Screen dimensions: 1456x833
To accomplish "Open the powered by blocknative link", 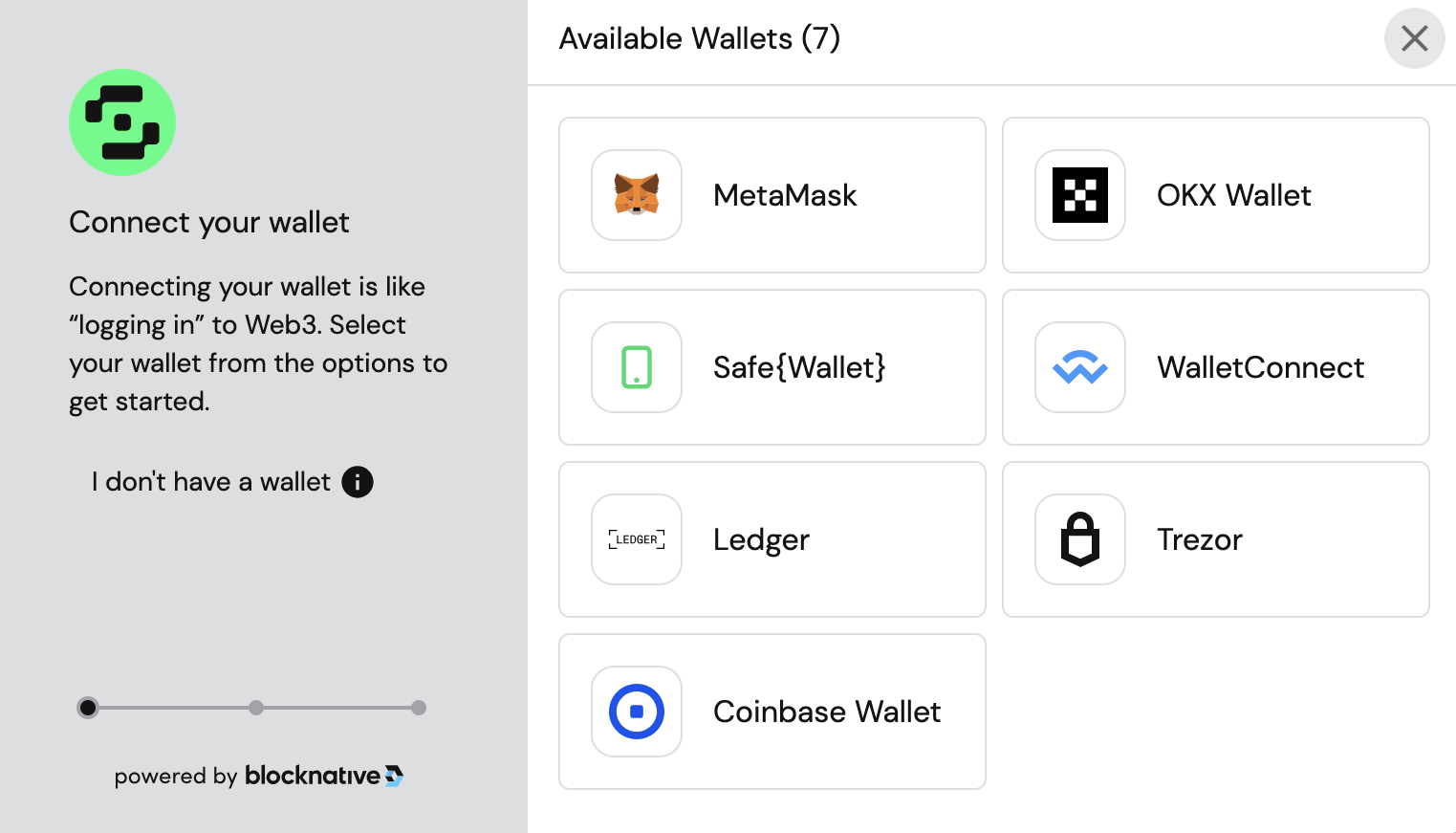I will (259, 776).
